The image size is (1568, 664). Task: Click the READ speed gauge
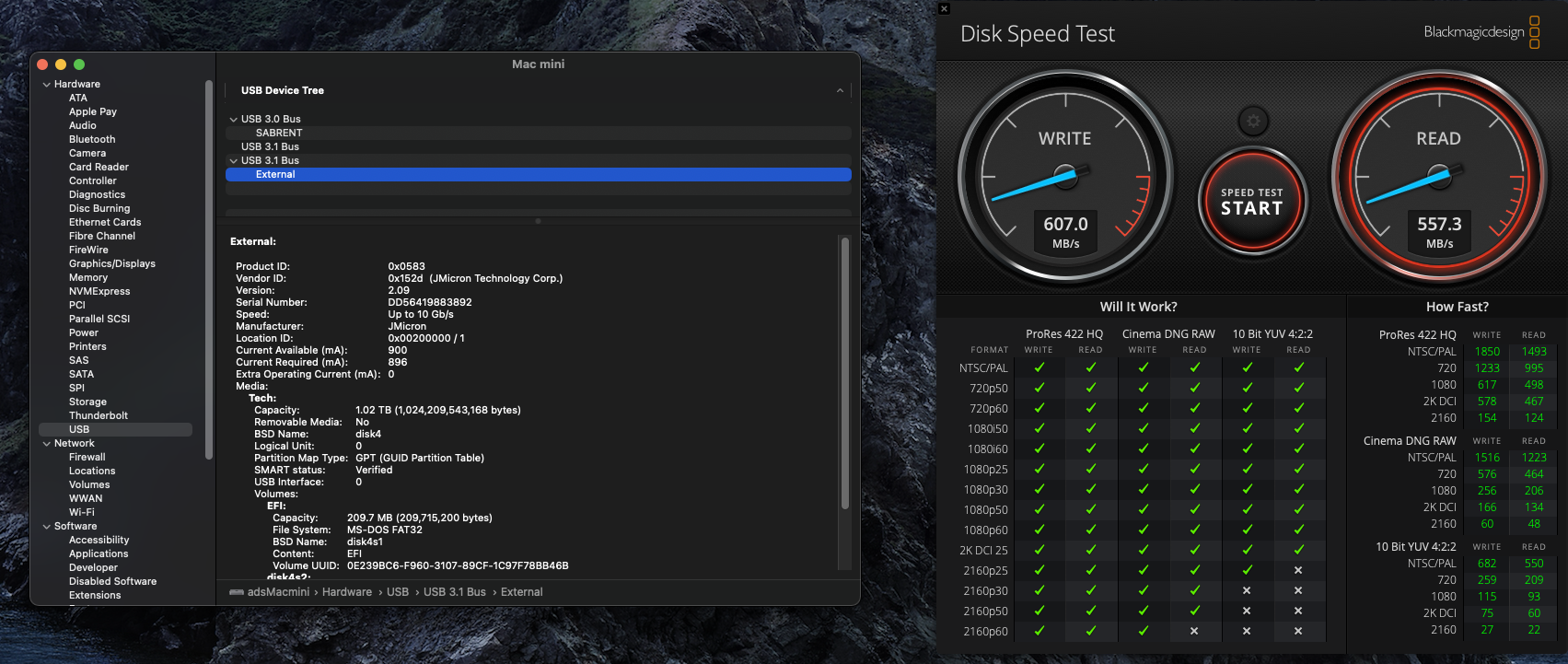[x=1439, y=178]
